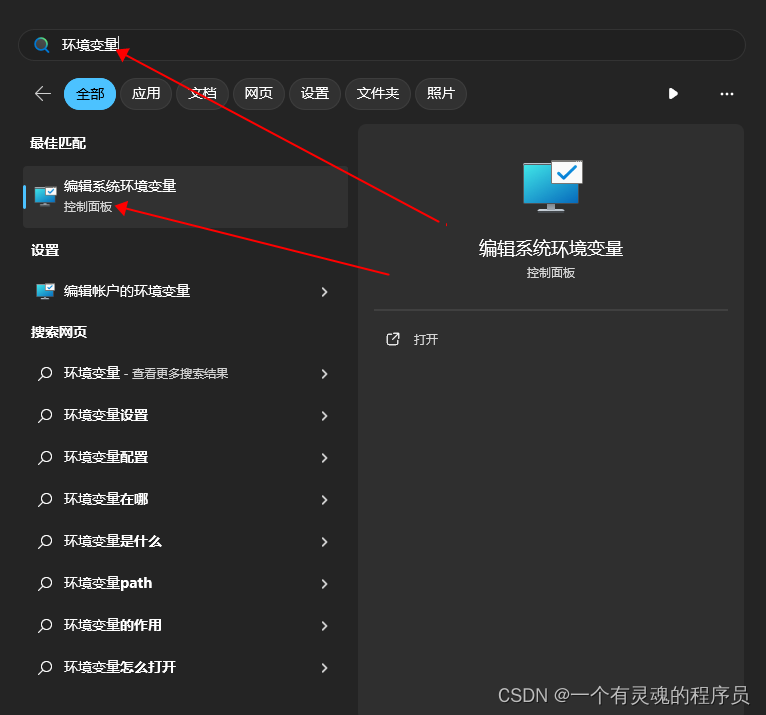Screen dimensions: 766x715
Task: Open the three-dot more options menu
Action: (x=727, y=94)
